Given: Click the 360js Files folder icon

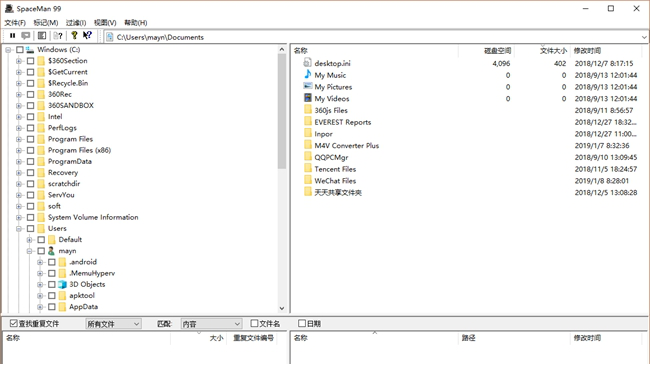Looking at the screenshot, I should [308, 110].
